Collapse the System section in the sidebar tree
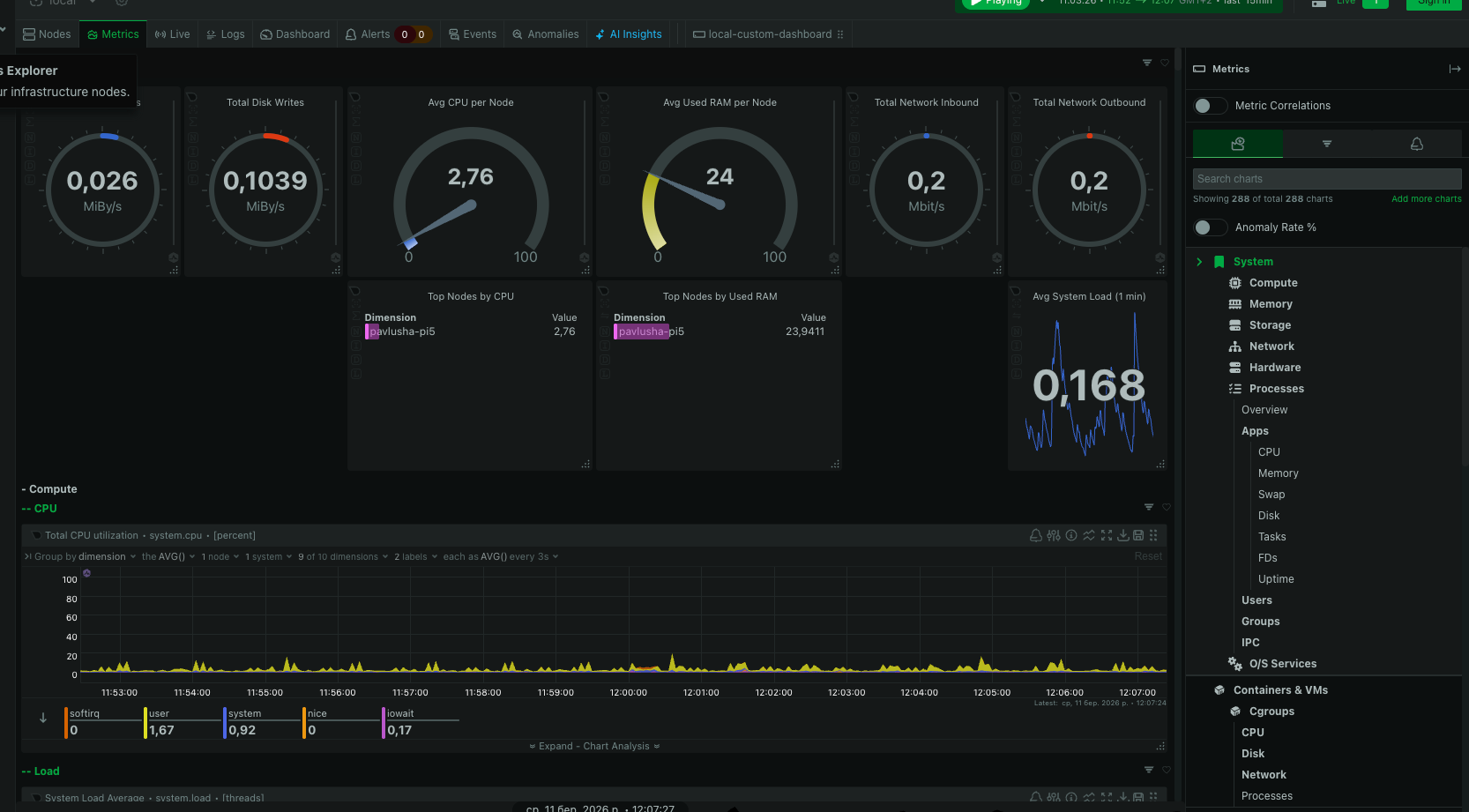Viewport: 1469px width, 812px height. point(1199,261)
